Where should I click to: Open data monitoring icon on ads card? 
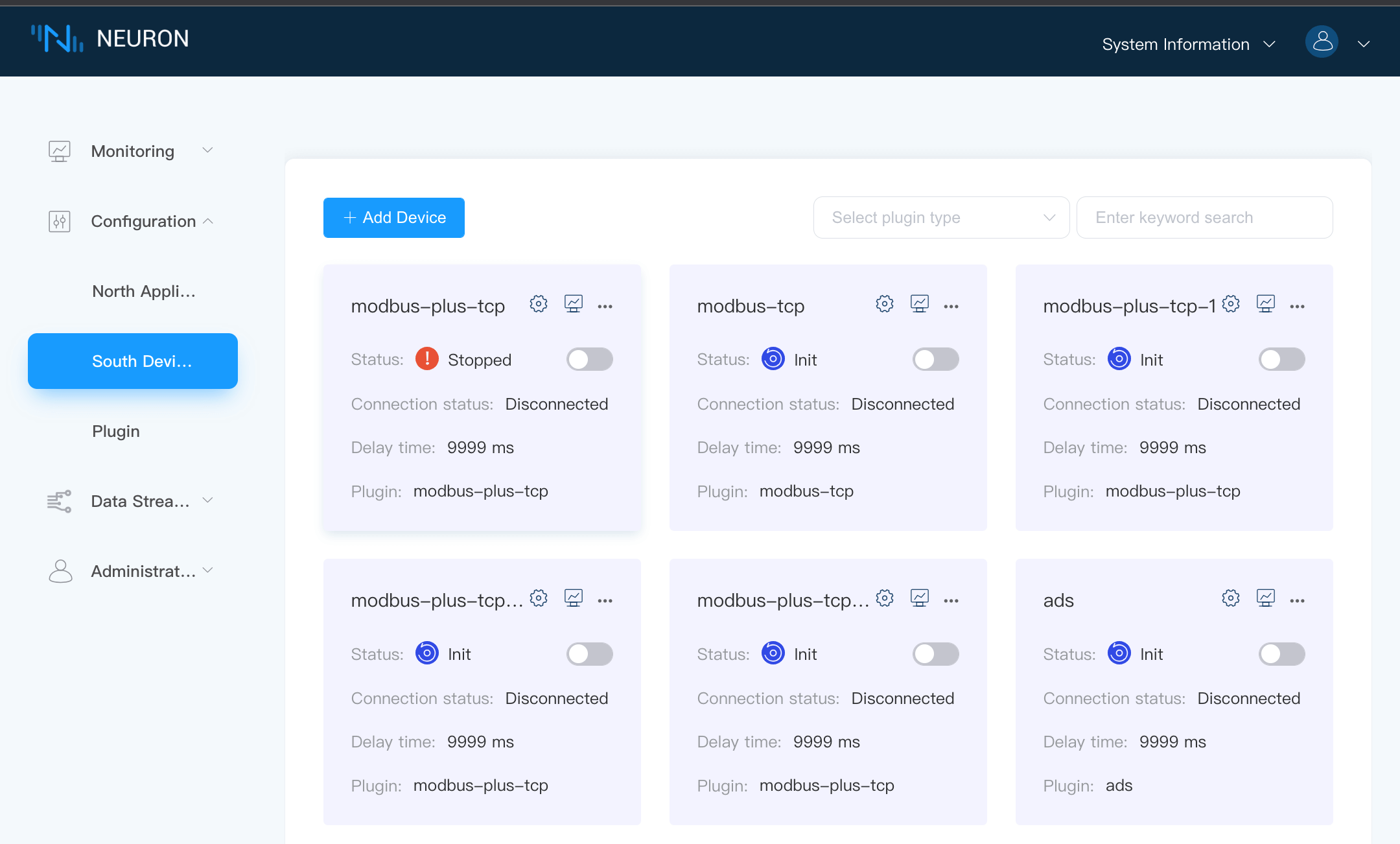pyautogui.click(x=1265, y=598)
